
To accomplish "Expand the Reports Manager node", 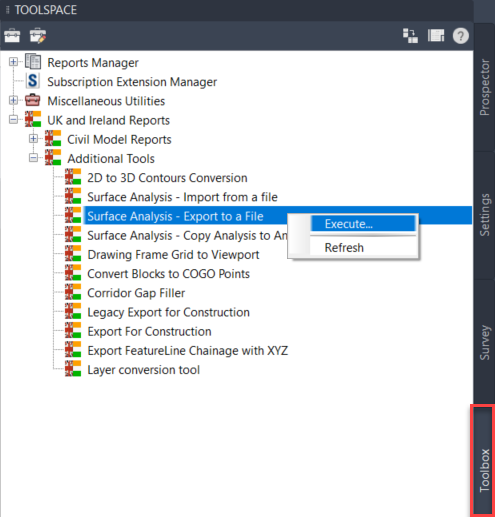I will [x=13, y=62].
